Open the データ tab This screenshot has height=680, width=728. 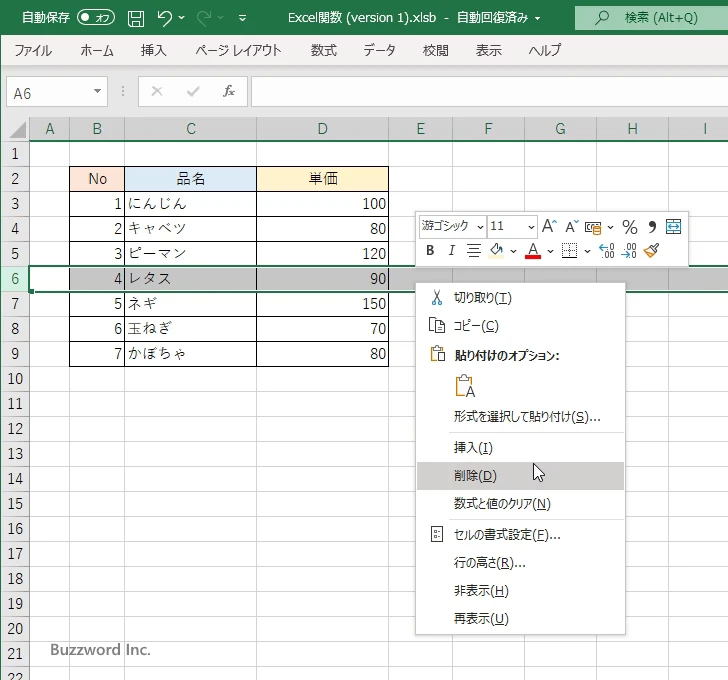pos(379,50)
